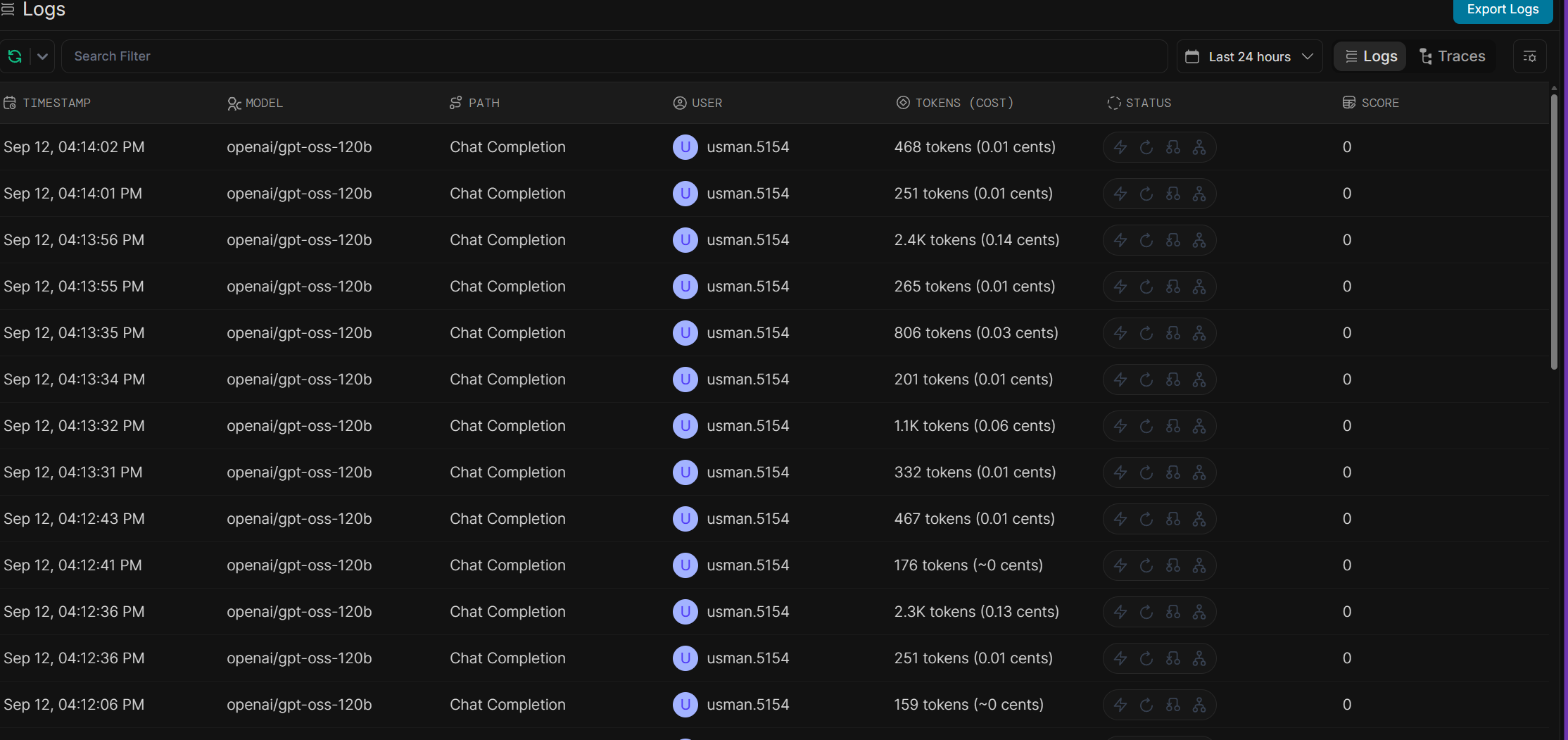Screen dimensions: 1568x740
Task: Click lightning bolt icon in 04:13:32 PM row
Action: click(1120, 426)
